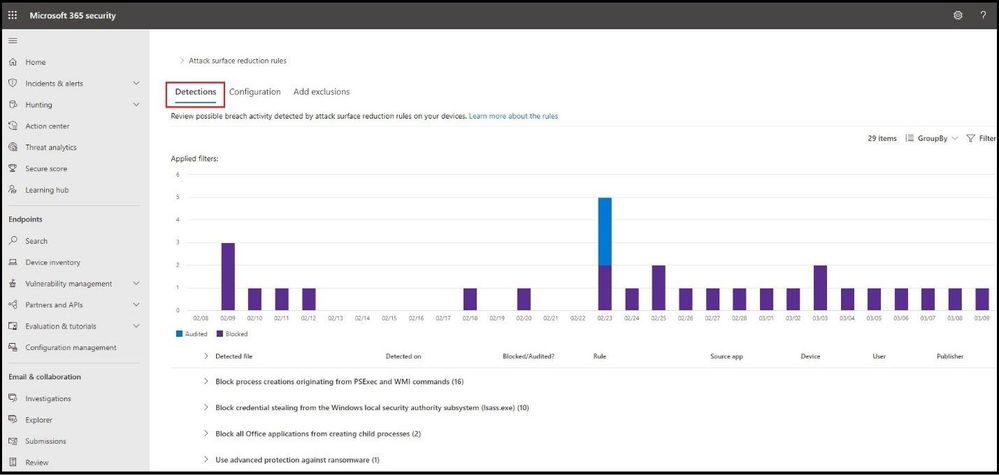The width and height of the screenshot is (999, 475).
Task: Open Home in the navigation
Action: tap(35, 62)
